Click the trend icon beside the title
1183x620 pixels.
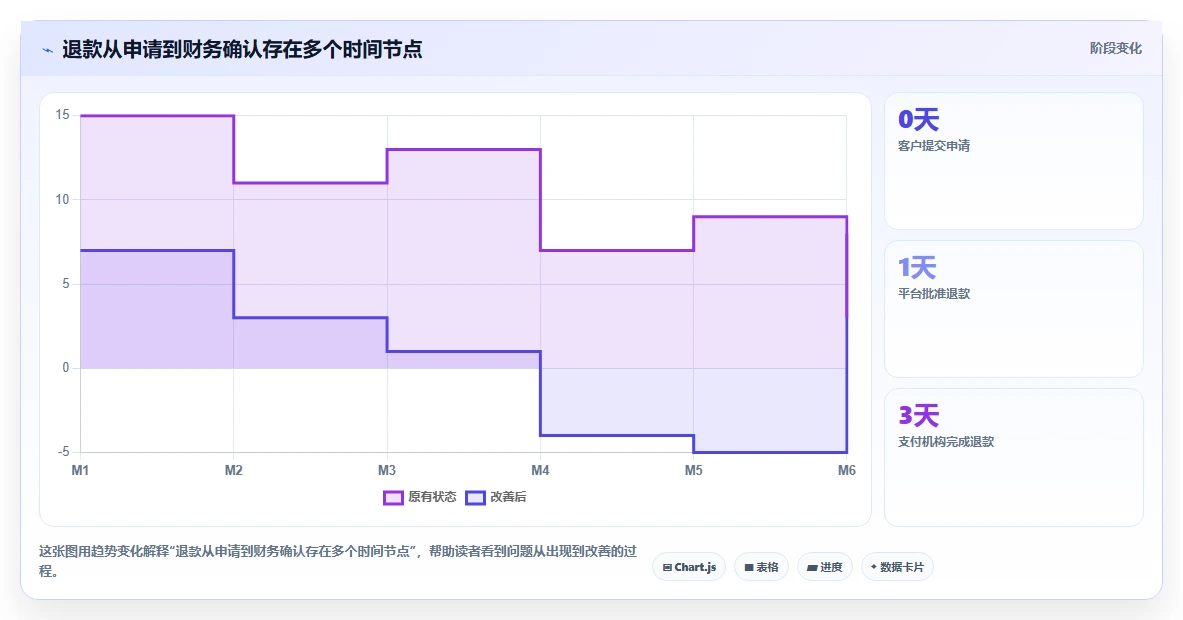click(48, 51)
